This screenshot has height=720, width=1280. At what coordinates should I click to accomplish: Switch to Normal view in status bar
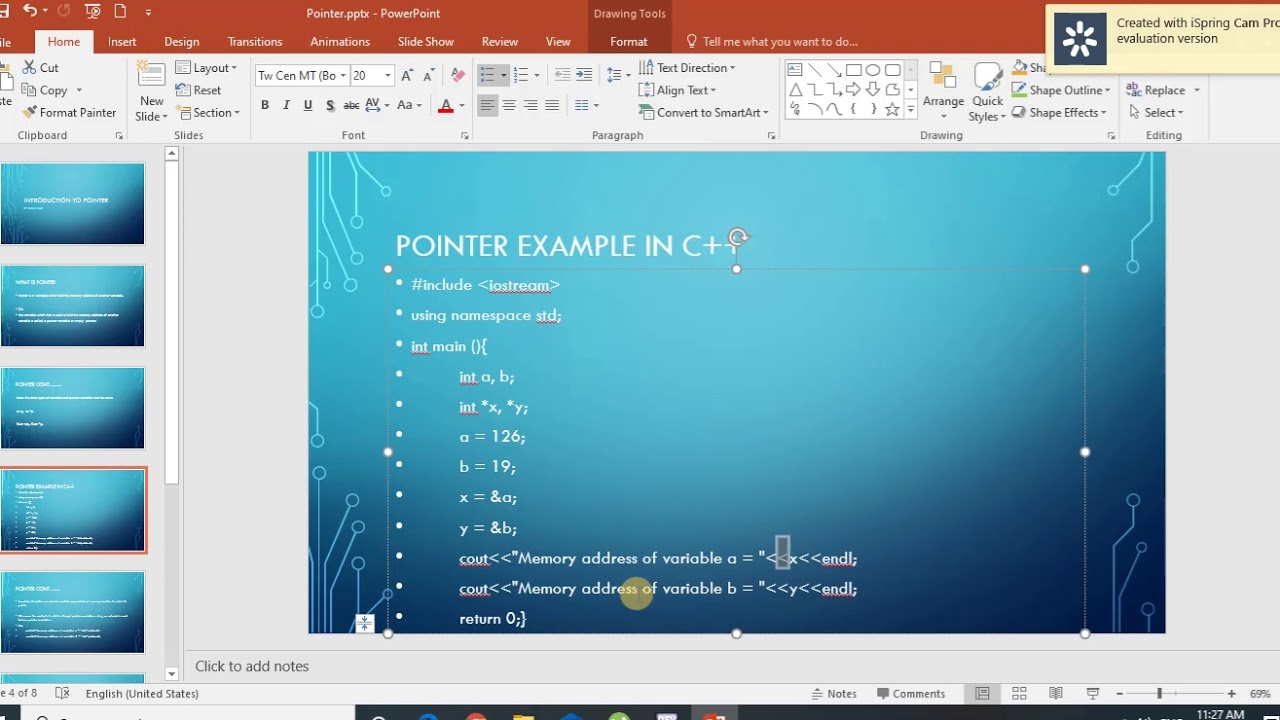pos(982,693)
